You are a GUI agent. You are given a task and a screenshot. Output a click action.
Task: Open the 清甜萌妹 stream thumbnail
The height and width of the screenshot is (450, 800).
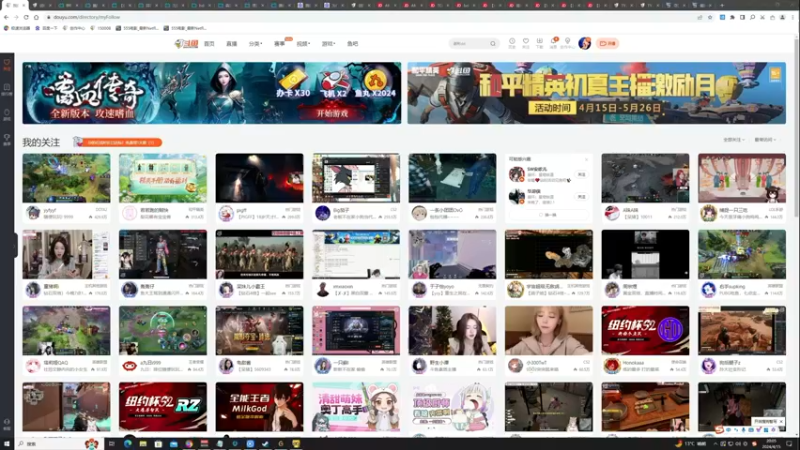356,407
